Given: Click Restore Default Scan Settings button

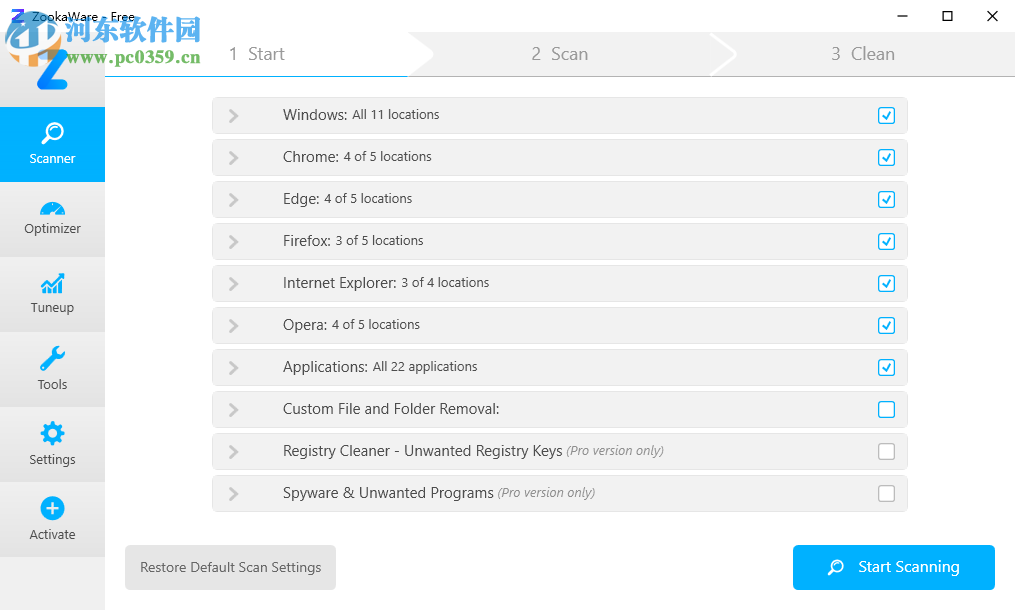Looking at the screenshot, I should click(230, 568).
